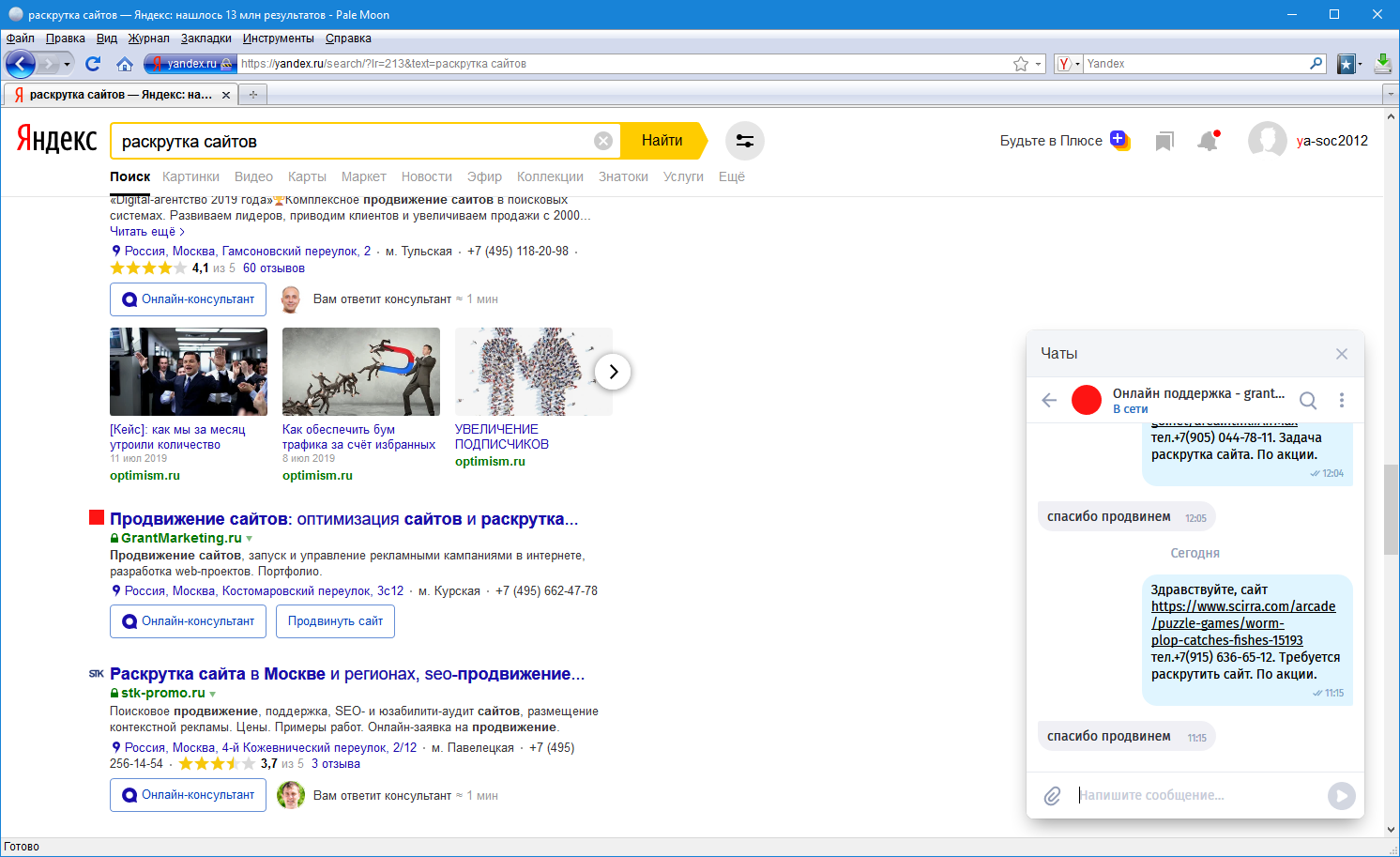Reload the page with the refresh icon

coord(93,64)
